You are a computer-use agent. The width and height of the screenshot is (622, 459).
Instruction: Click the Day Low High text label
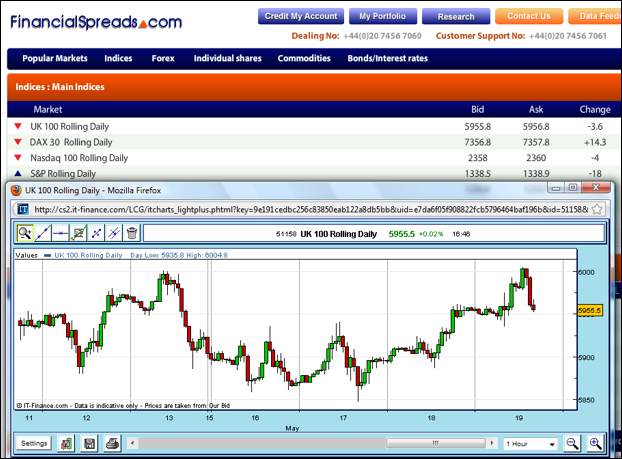point(179,255)
